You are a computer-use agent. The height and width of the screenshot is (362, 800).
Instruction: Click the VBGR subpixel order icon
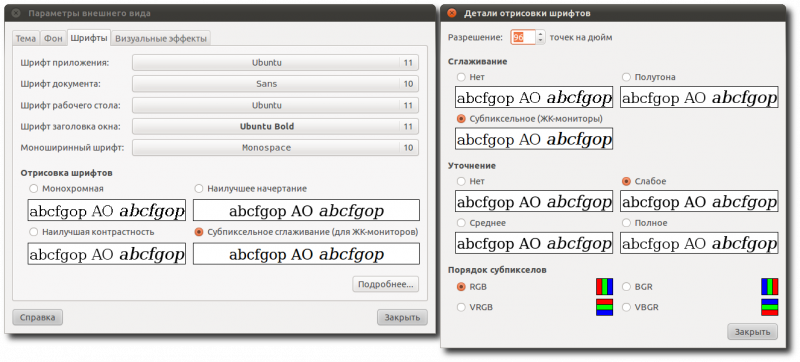click(769, 307)
